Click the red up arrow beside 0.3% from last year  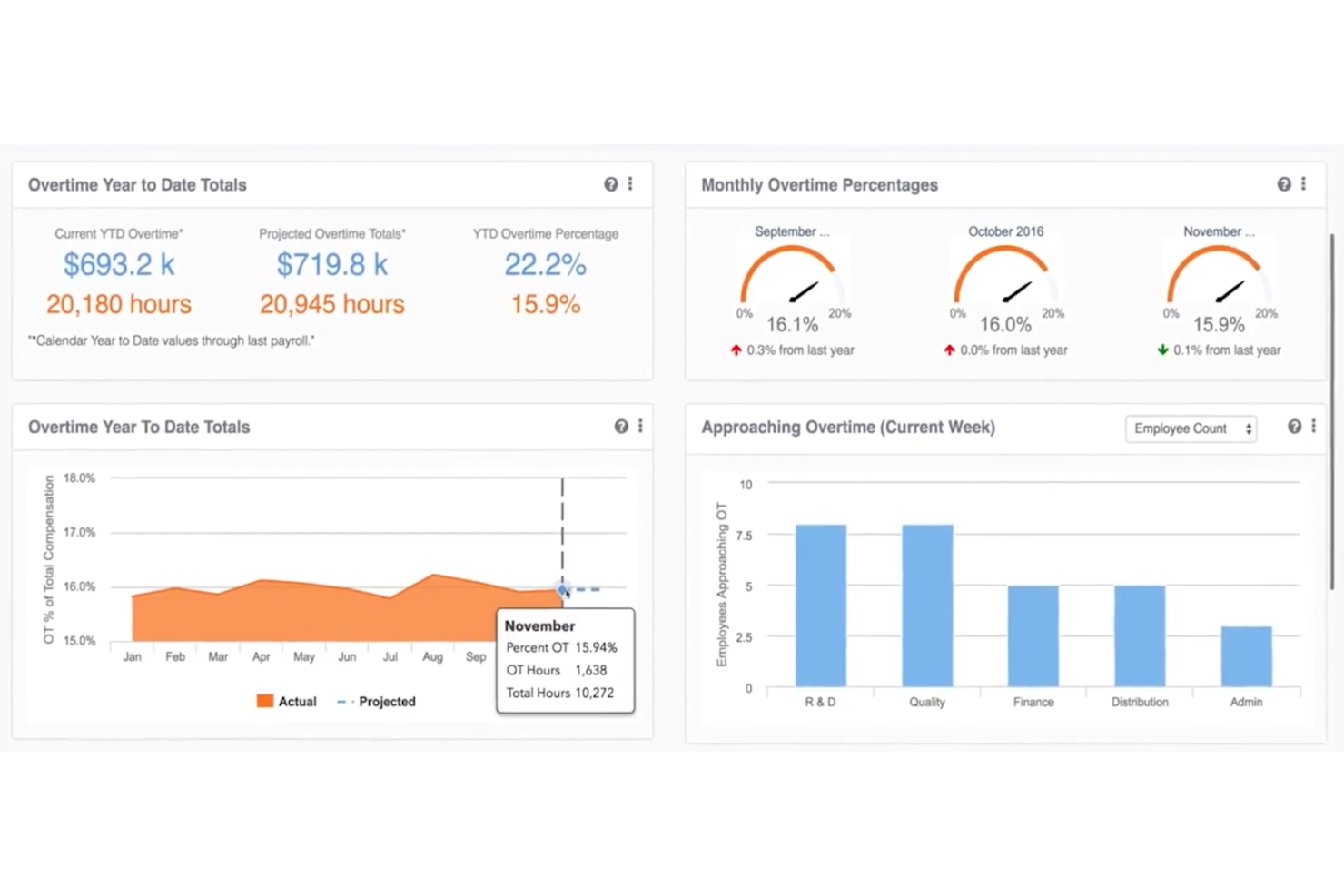pos(736,350)
